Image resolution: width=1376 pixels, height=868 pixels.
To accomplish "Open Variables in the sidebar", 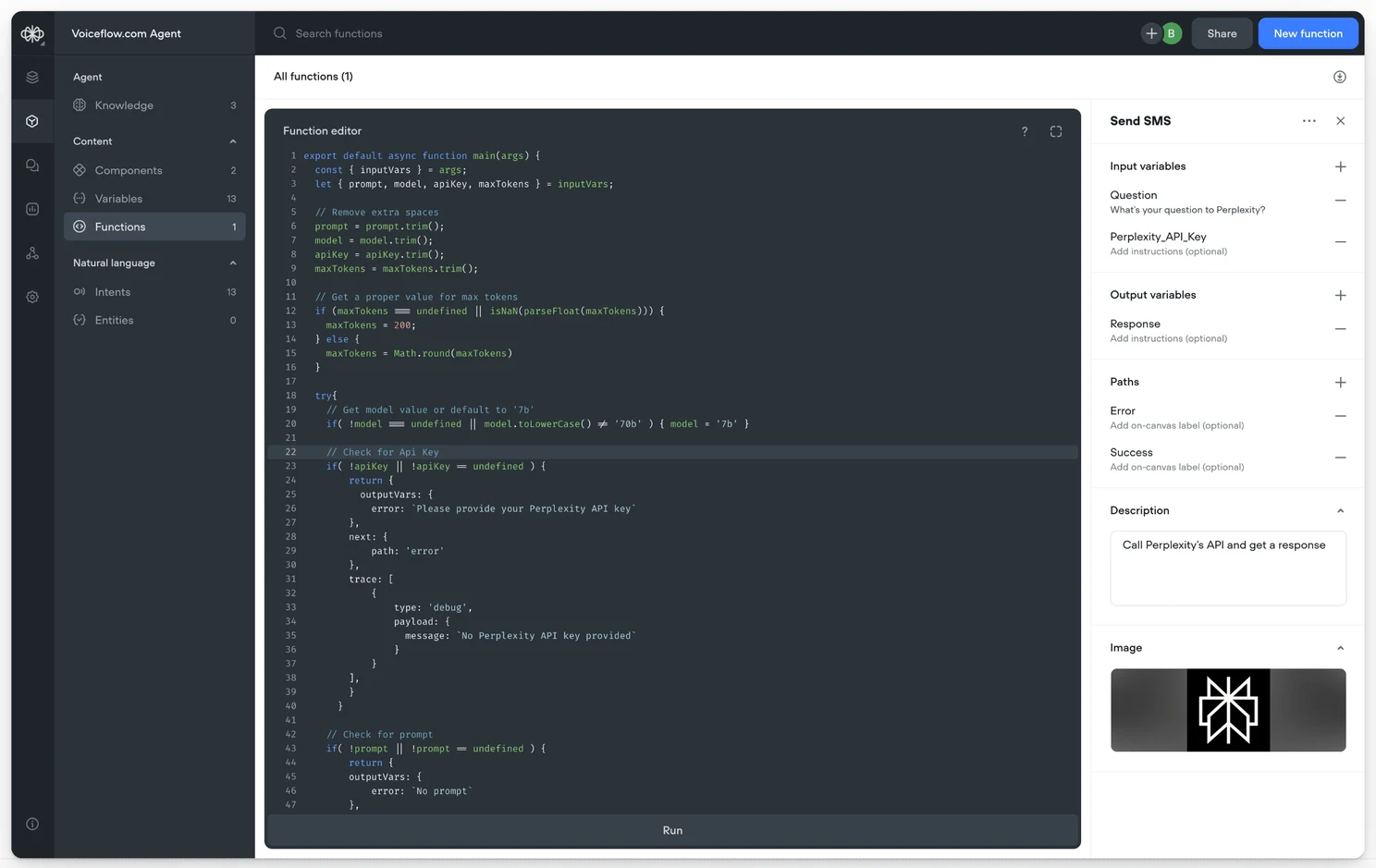I will pos(154,199).
